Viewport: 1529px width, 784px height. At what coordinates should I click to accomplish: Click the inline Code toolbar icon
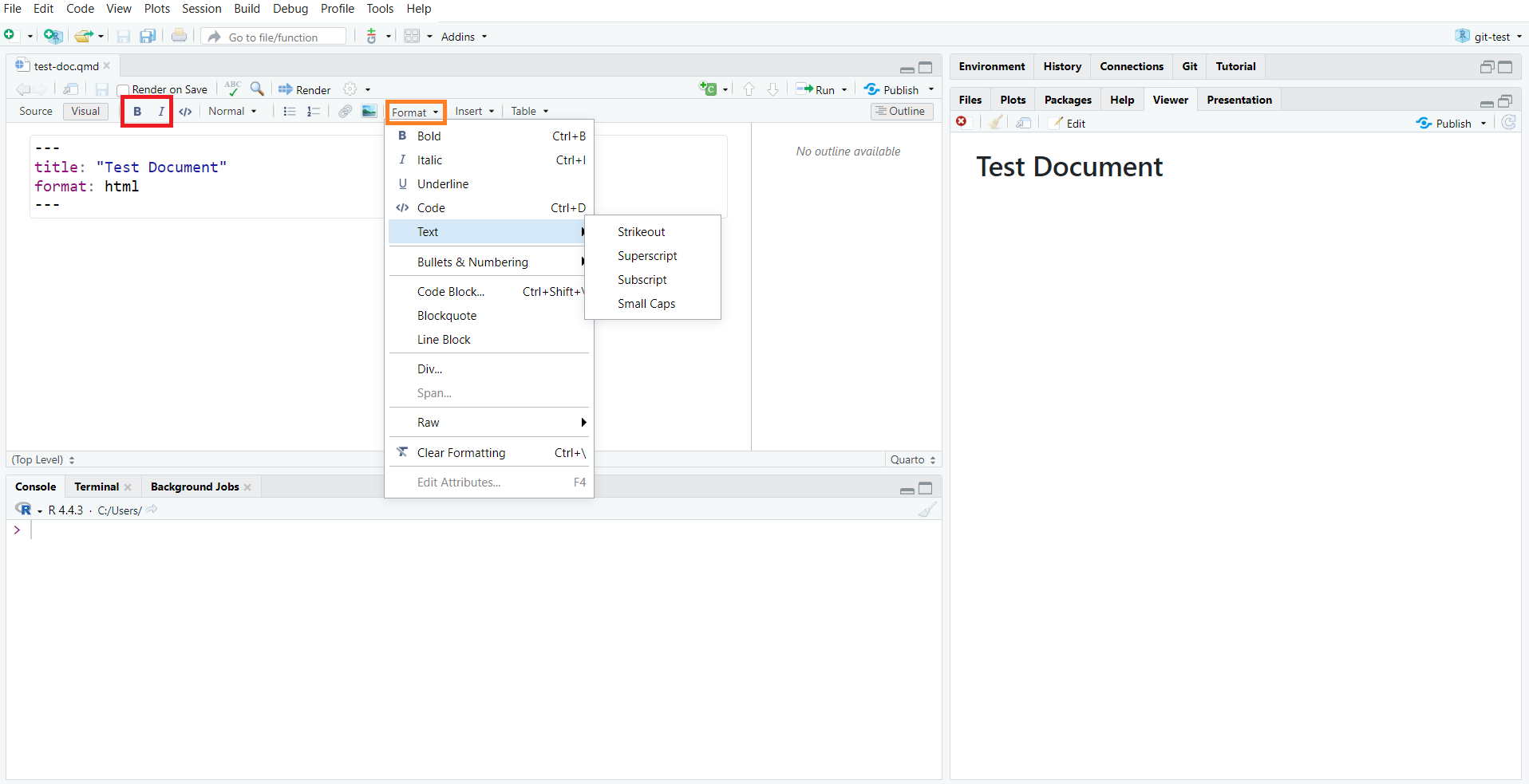(185, 111)
